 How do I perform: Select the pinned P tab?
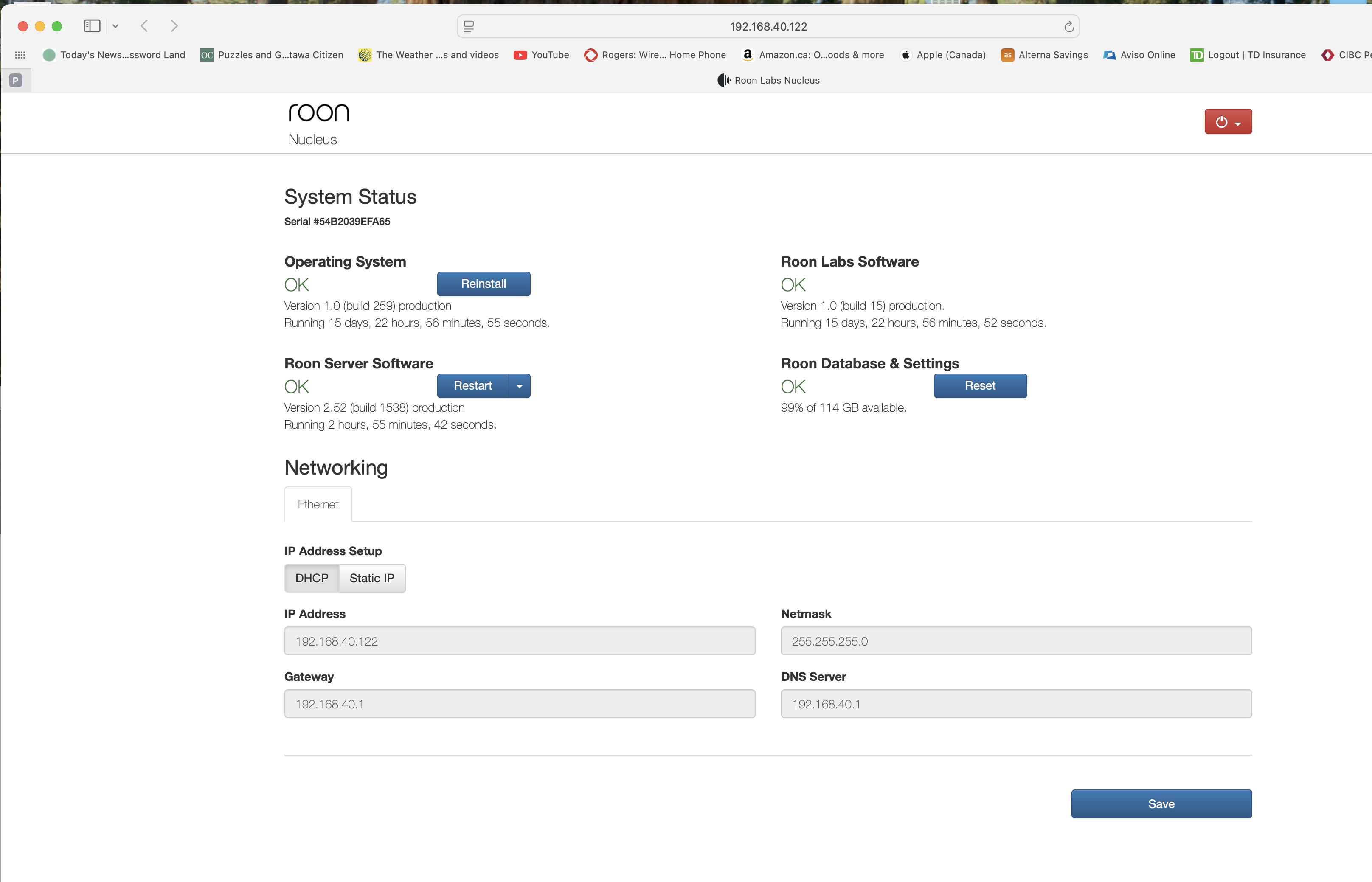point(15,80)
